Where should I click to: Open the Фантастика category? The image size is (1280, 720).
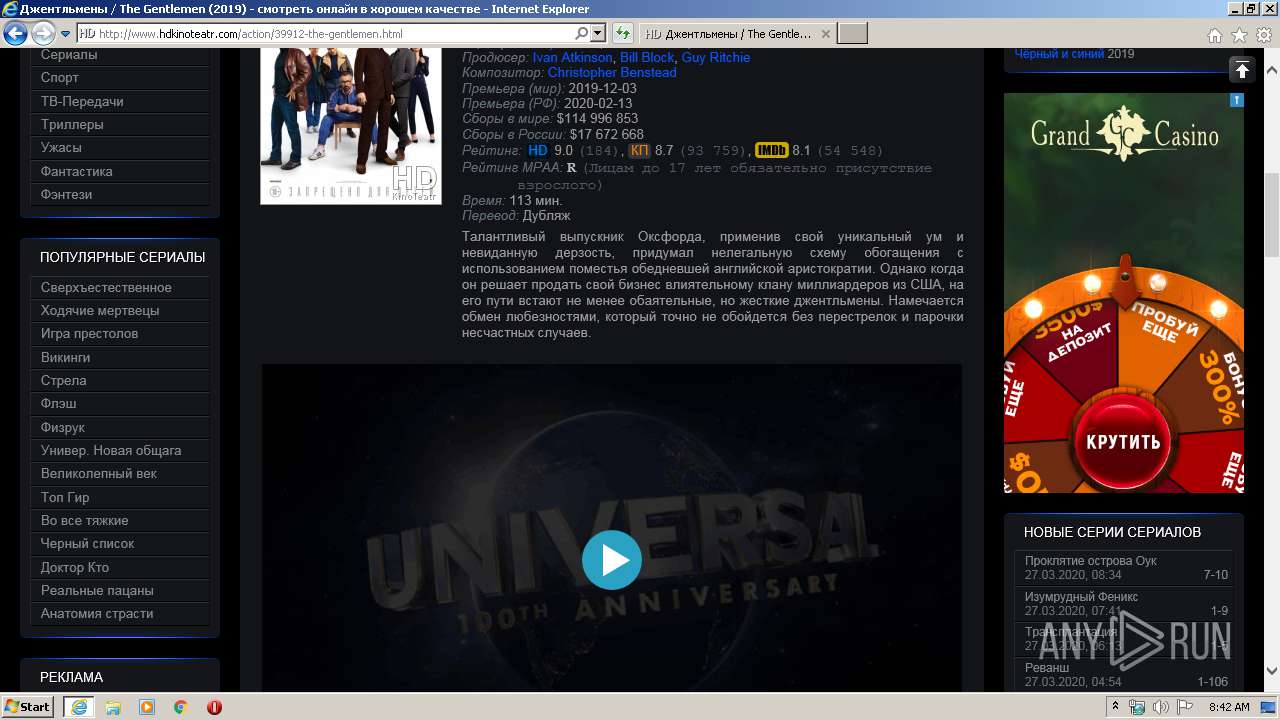pyautogui.click(x=120, y=171)
